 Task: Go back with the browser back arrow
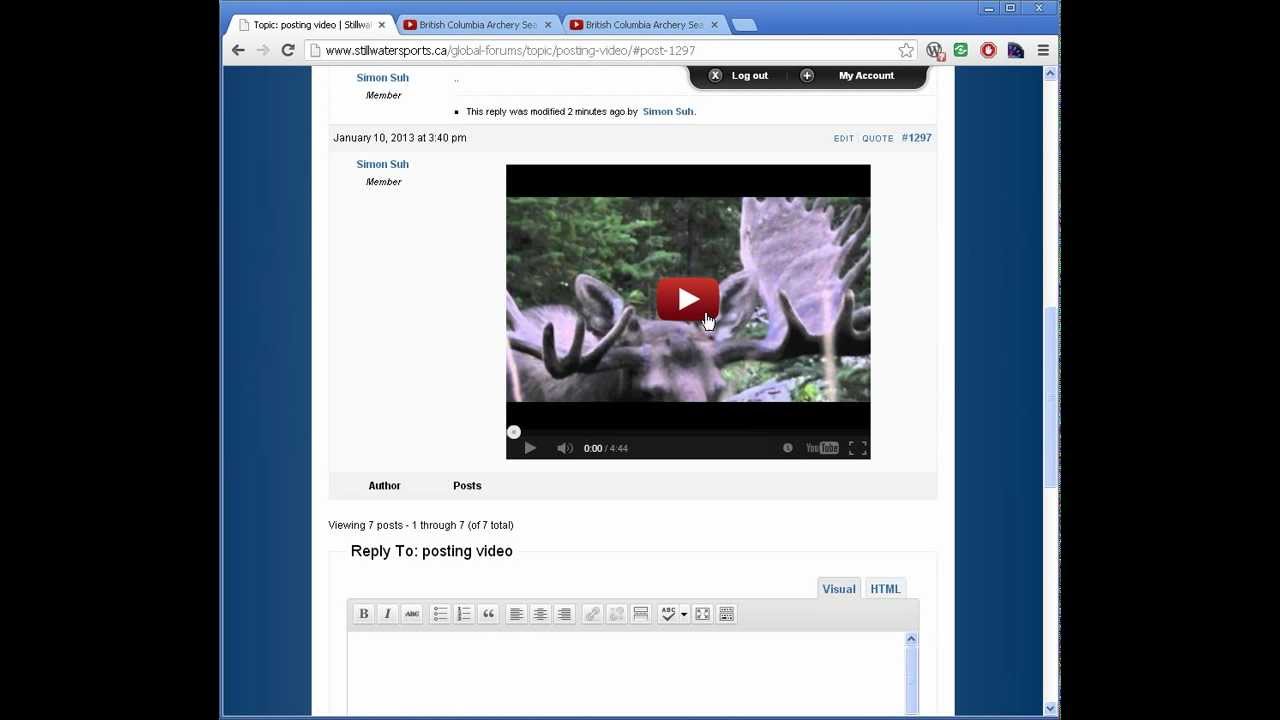click(x=238, y=50)
